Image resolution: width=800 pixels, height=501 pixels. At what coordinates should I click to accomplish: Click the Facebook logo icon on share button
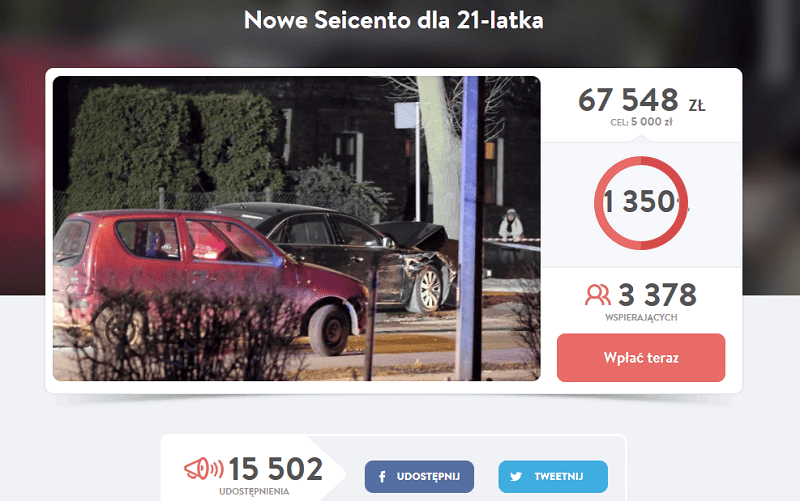(382, 477)
